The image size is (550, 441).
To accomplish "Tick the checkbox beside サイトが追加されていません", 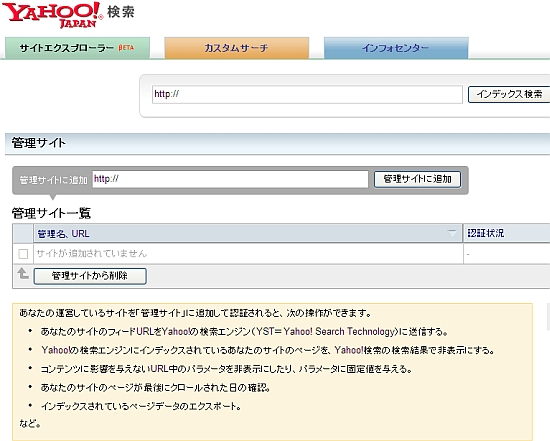I will click(23, 254).
